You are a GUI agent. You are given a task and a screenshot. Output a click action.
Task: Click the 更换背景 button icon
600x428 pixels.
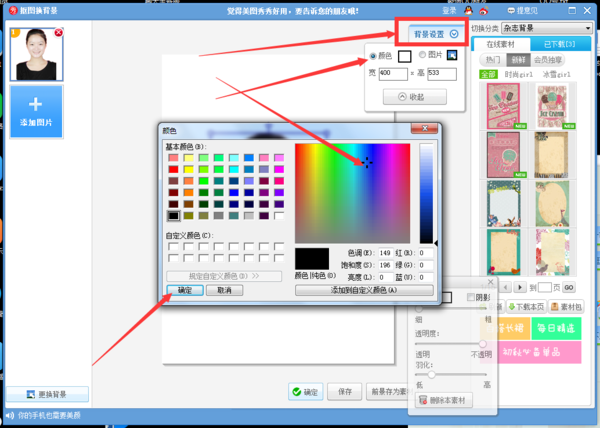tap(31, 394)
